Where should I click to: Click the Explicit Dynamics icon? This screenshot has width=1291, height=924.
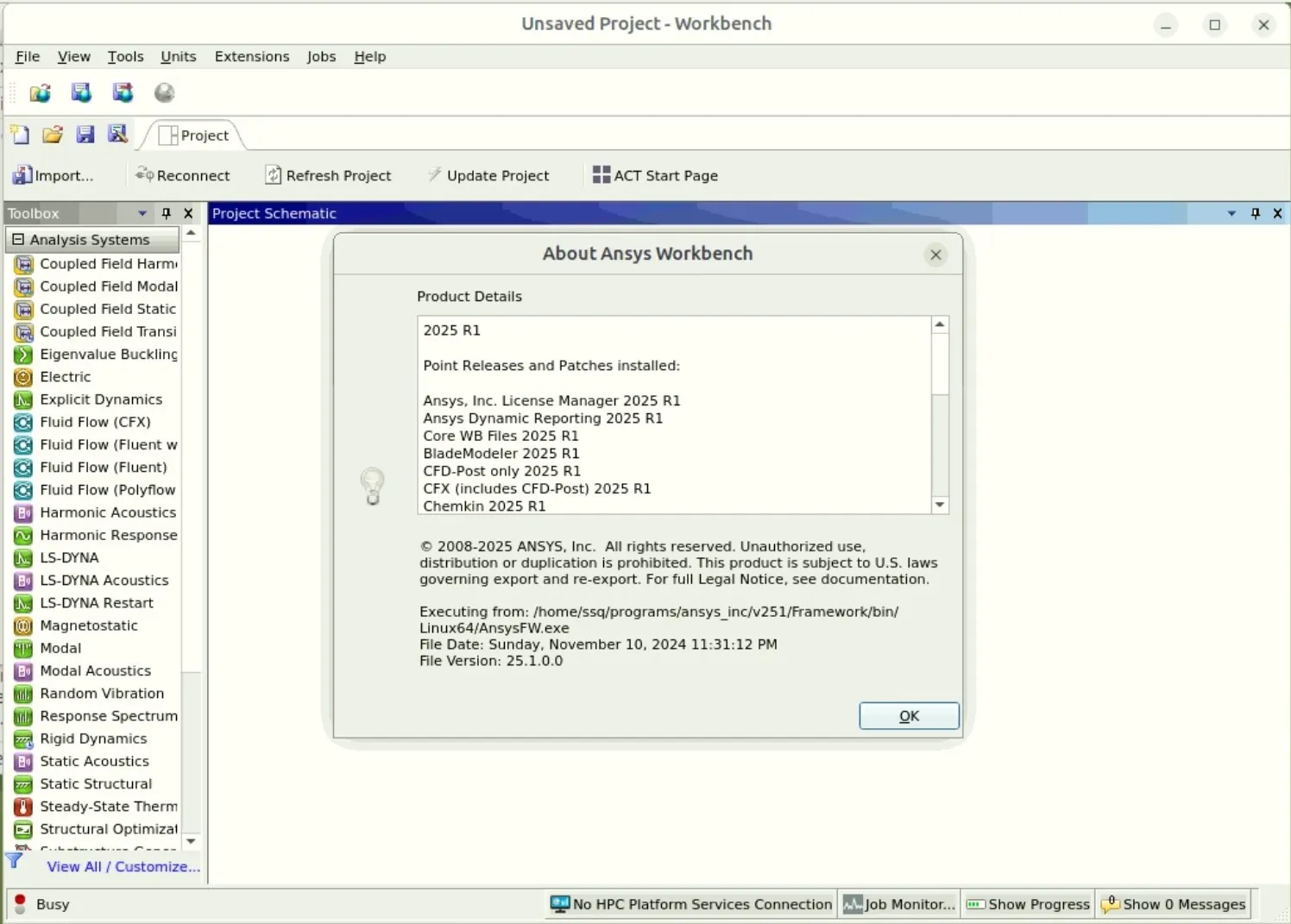pos(23,399)
